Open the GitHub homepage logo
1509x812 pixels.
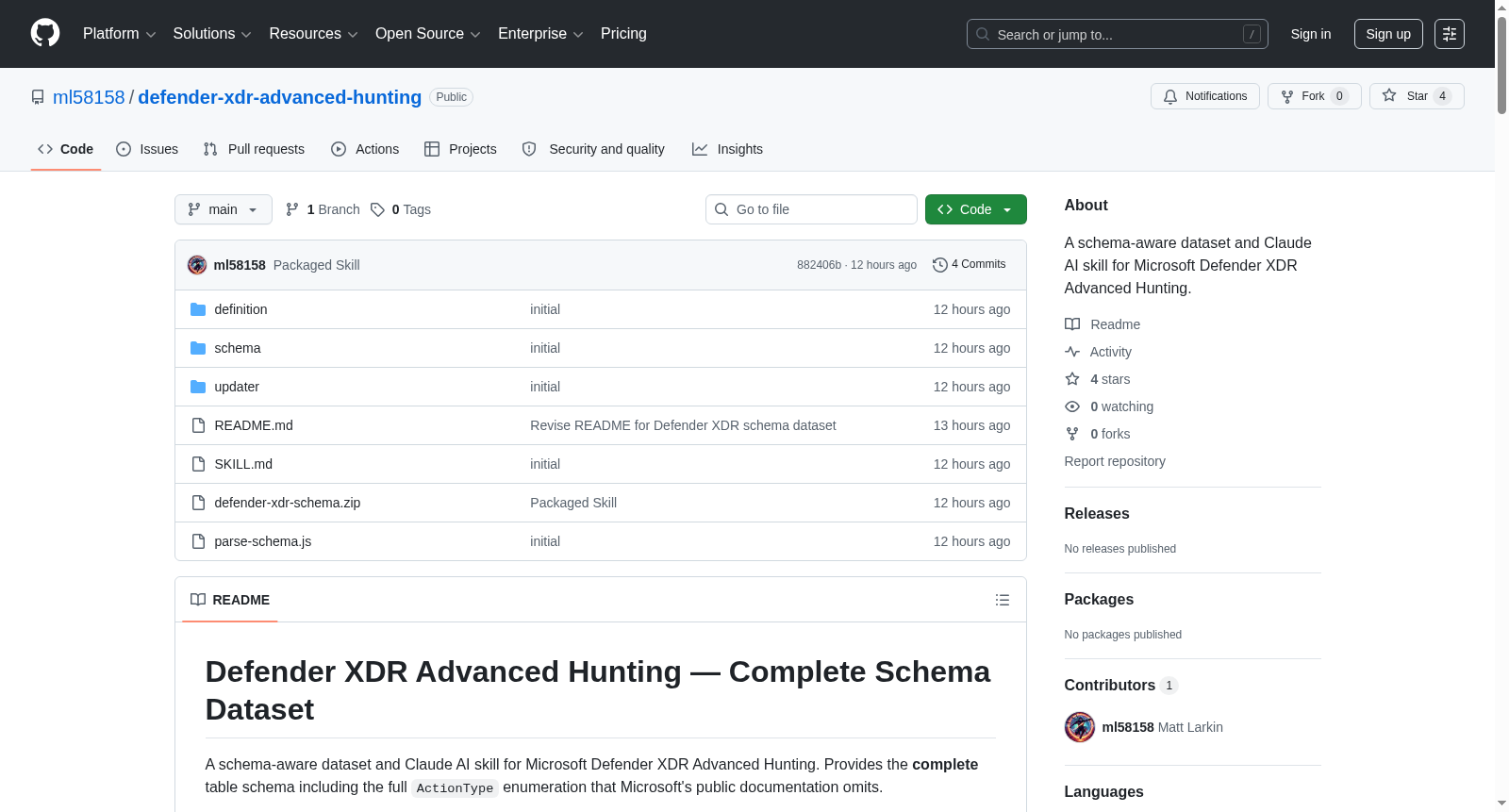point(45,33)
